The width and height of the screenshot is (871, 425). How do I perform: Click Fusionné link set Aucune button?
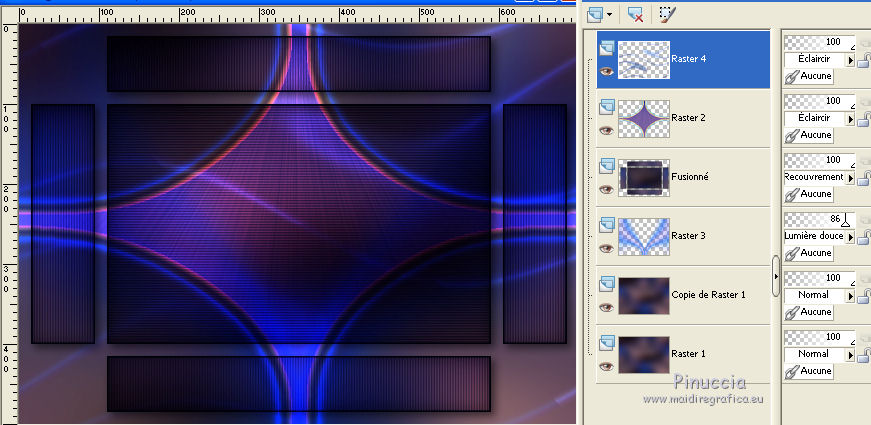809,194
